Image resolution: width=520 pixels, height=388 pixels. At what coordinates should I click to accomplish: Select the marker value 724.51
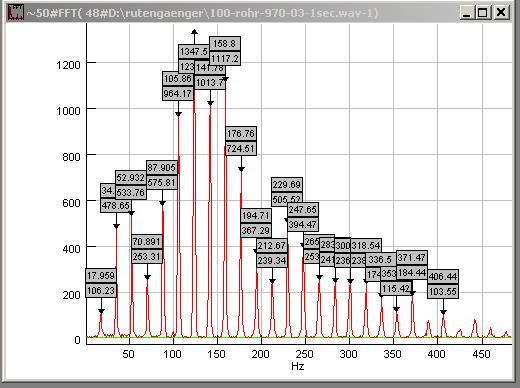(241, 148)
